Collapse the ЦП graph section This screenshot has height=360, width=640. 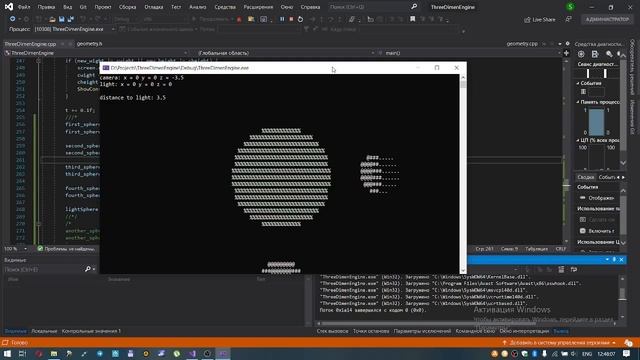coord(578,140)
